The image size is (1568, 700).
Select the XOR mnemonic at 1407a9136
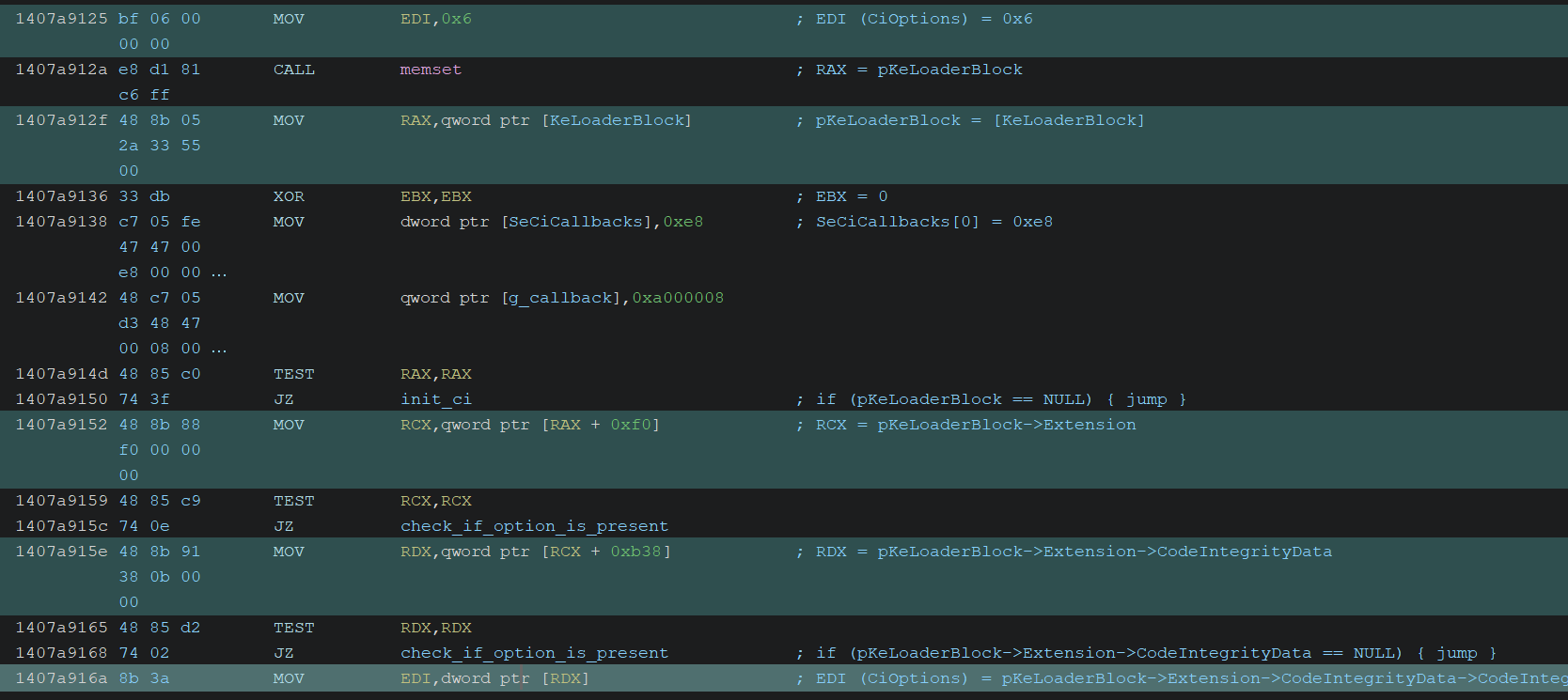pyautogui.click(x=289, y=196)
